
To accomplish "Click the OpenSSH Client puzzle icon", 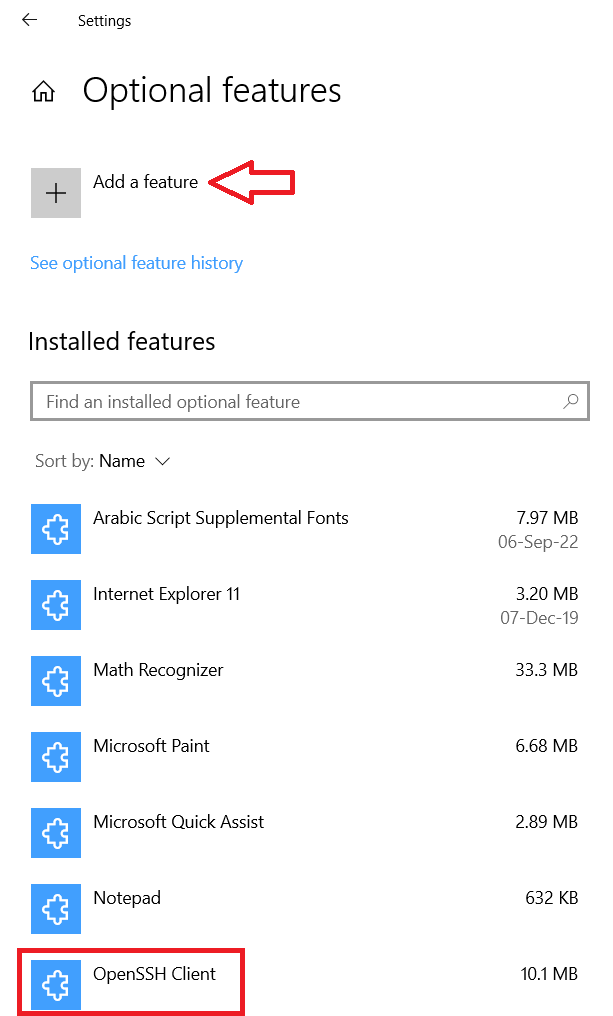I will pos(56,985).
